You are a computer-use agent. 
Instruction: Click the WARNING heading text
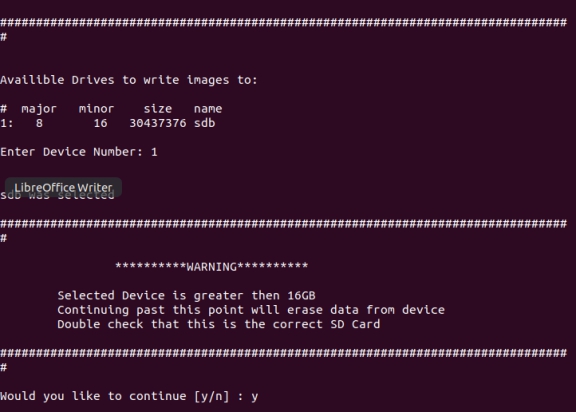point(212,267)
